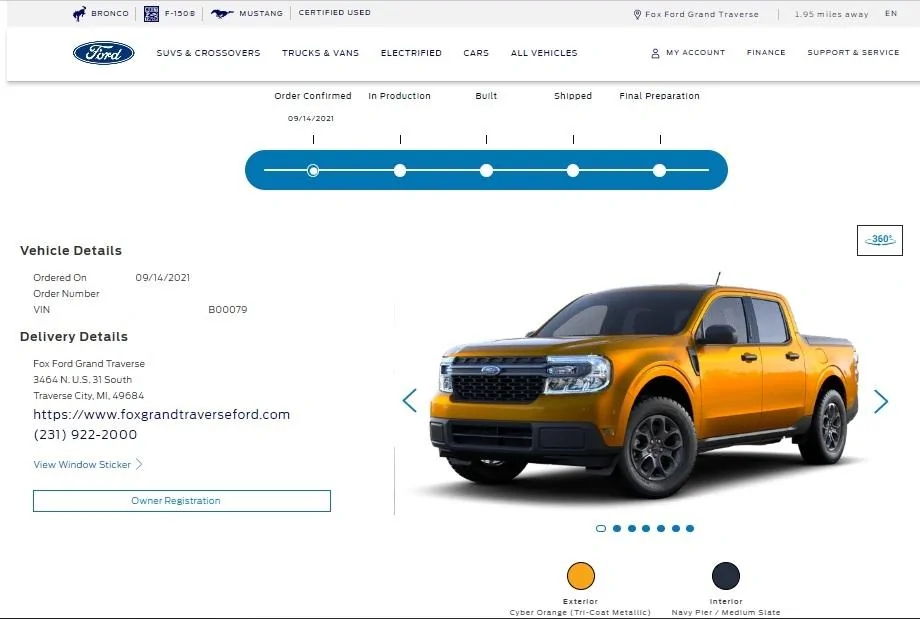Open Cars menu
This screenshot has height=620, width=920.
476,53
